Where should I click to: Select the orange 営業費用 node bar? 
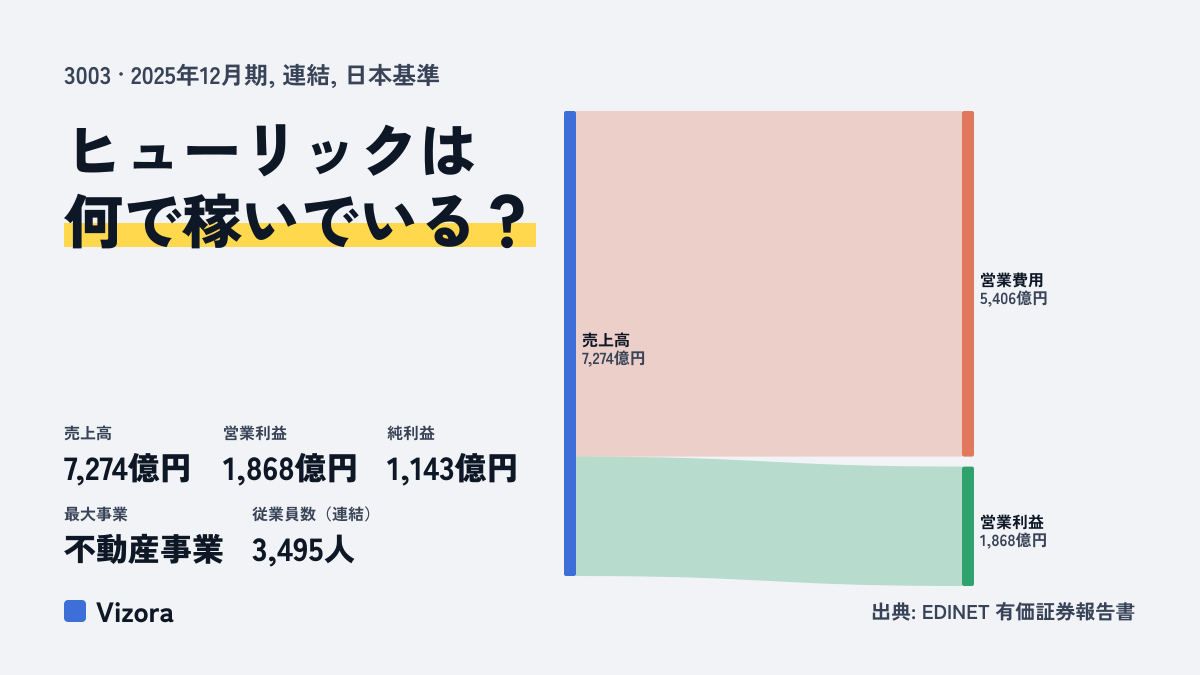tap(967, 284)
